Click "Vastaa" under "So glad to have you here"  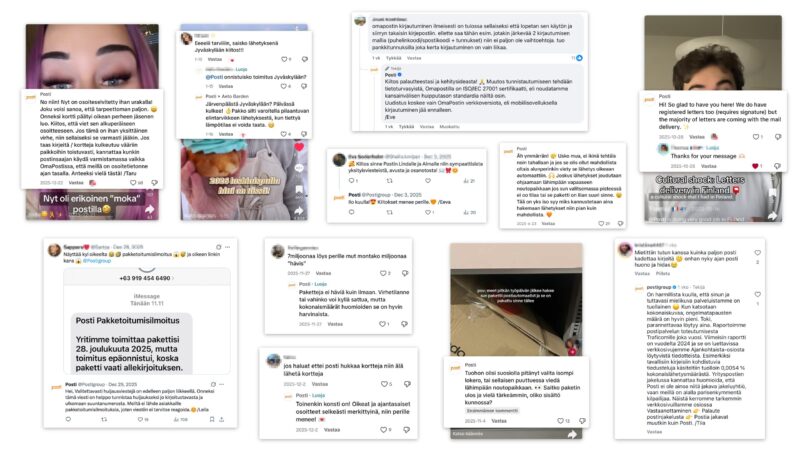(x=697, y=137)
